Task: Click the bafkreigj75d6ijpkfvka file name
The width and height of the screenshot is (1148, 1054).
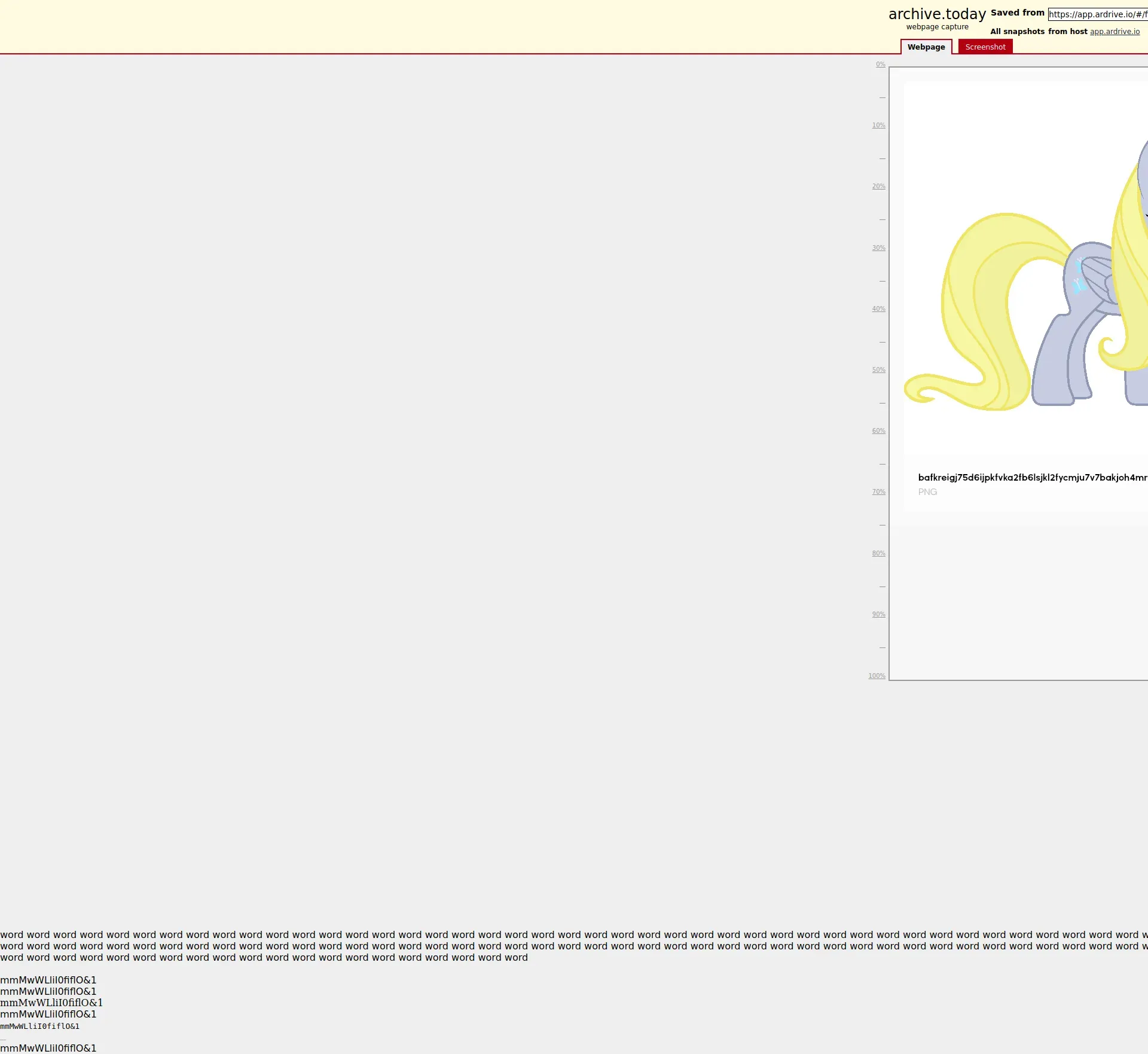Action: (1032, 477)
